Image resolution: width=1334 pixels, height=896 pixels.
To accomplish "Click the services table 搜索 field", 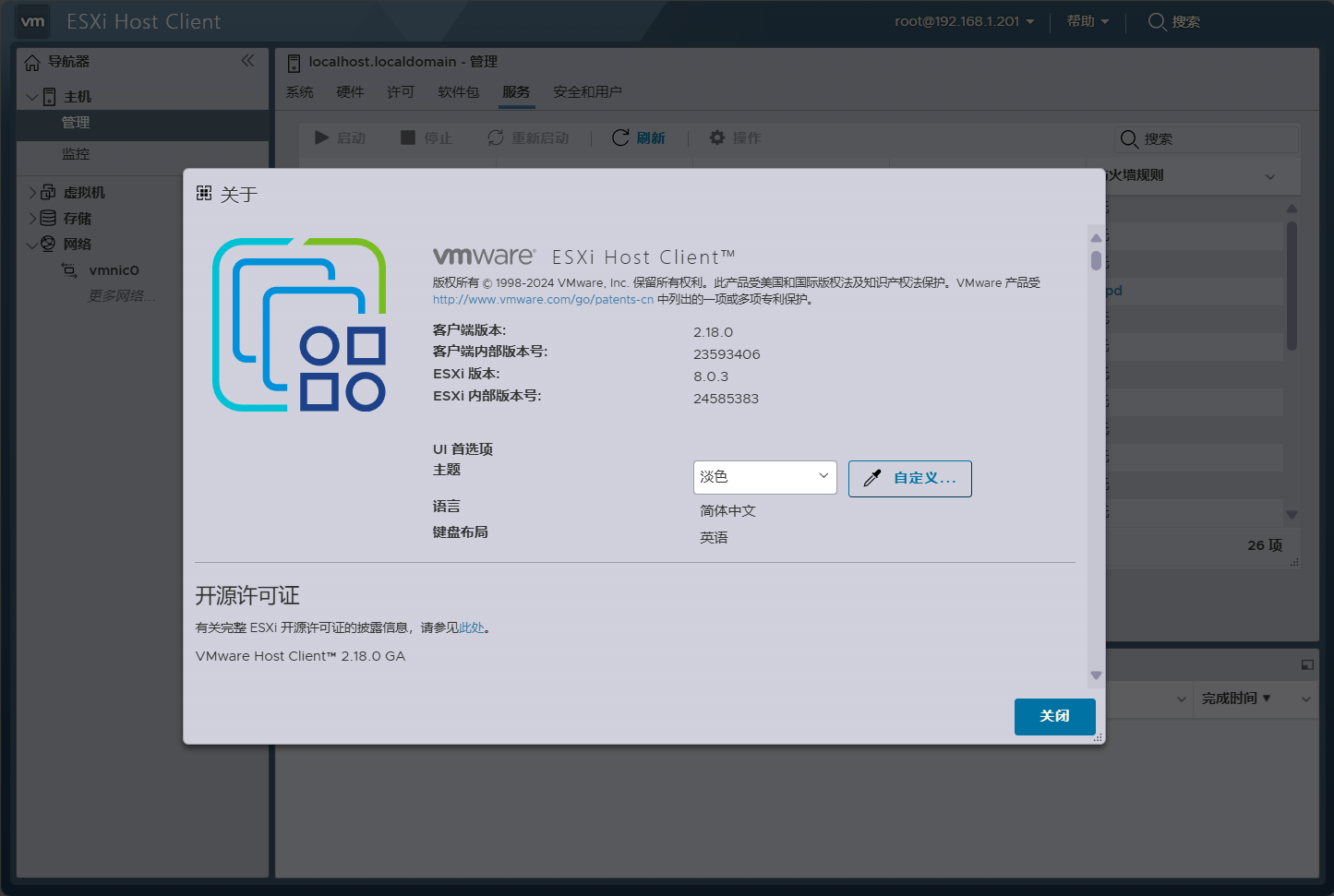I will click(x=1206, y=139).
